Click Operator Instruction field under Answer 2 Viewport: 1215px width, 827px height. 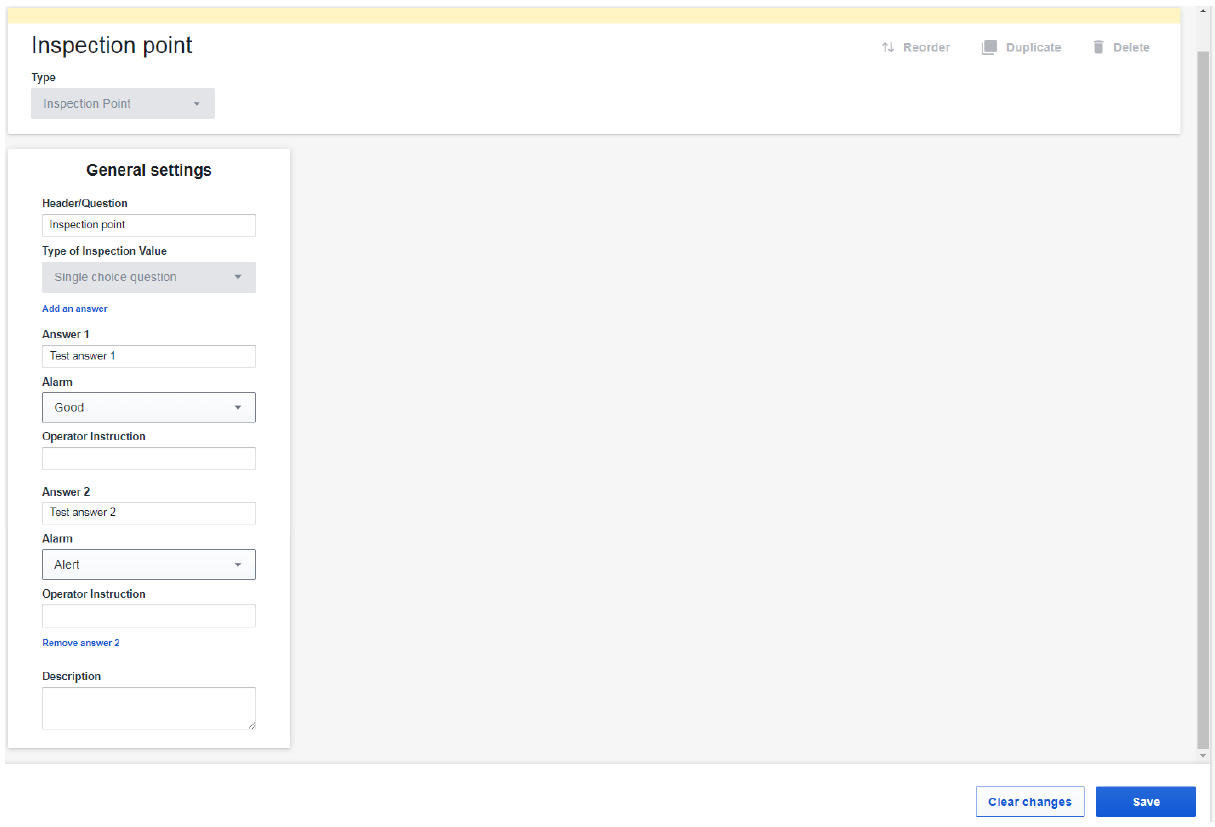click(149, 616)
